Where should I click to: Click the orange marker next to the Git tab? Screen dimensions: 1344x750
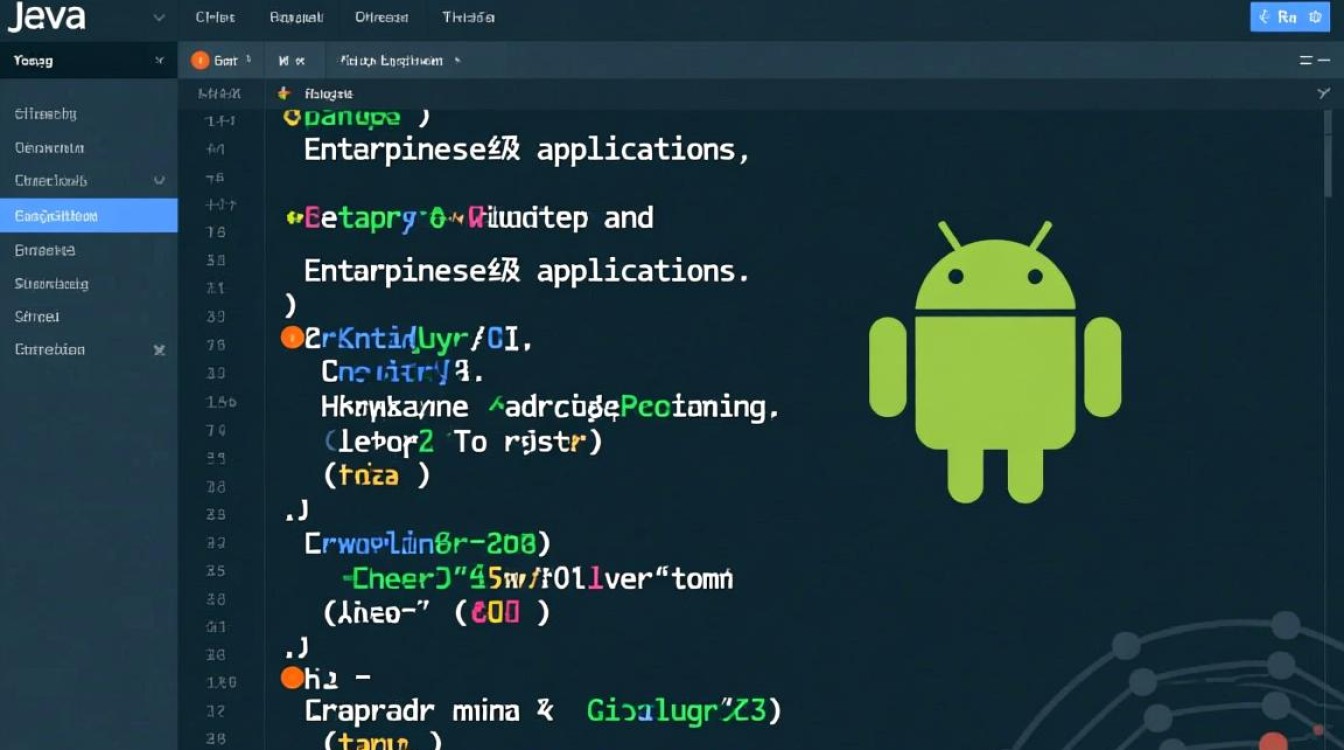(199, 60)
